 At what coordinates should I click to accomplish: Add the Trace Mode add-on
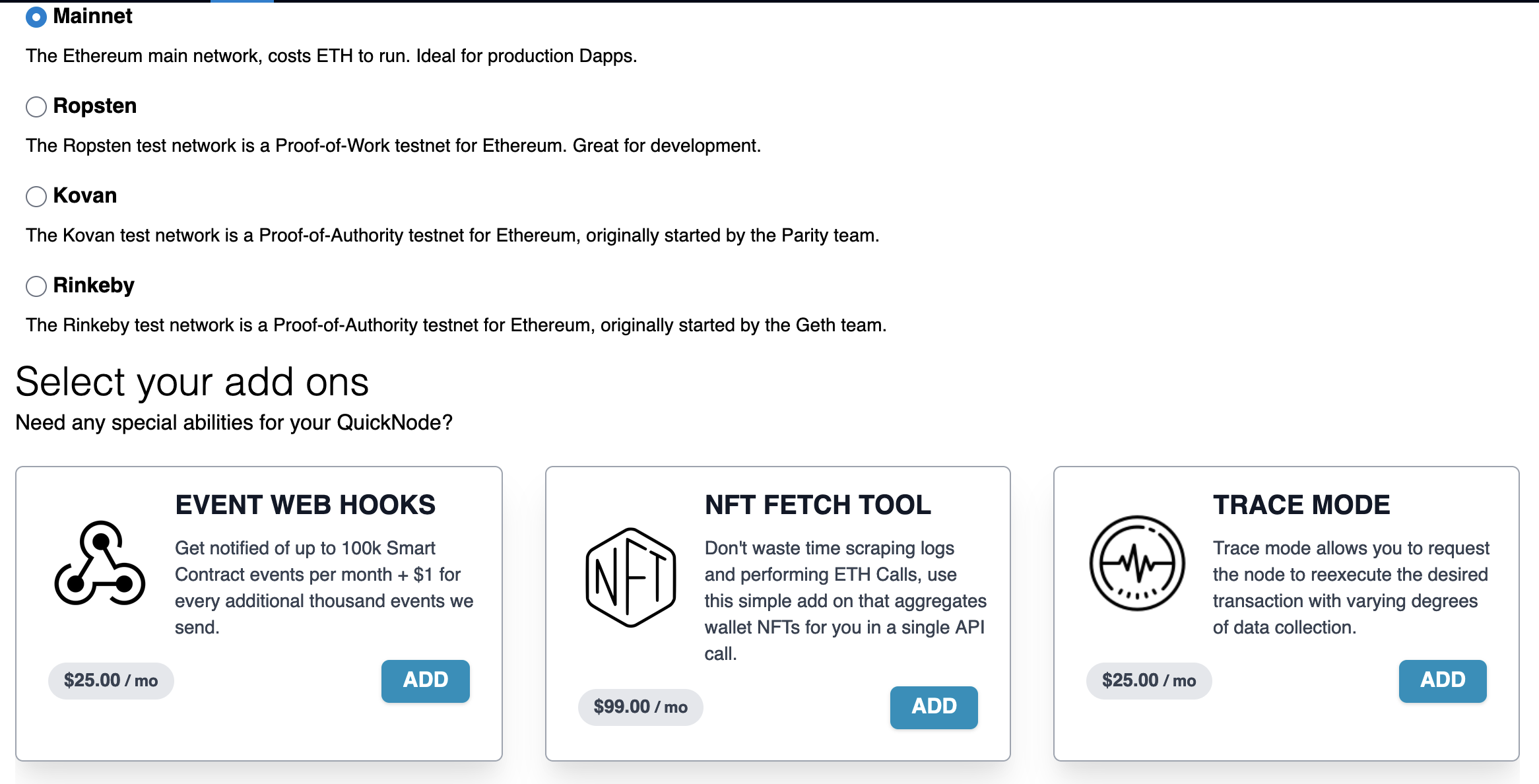click(x=1443, y=680)
